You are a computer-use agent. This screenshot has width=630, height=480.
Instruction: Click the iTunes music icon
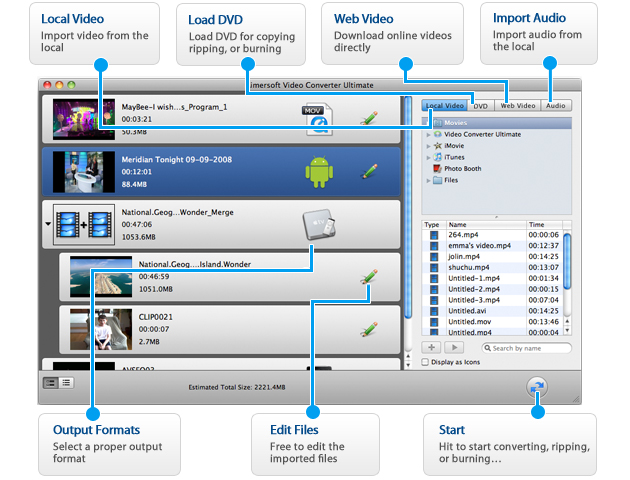tap(438, 157)
